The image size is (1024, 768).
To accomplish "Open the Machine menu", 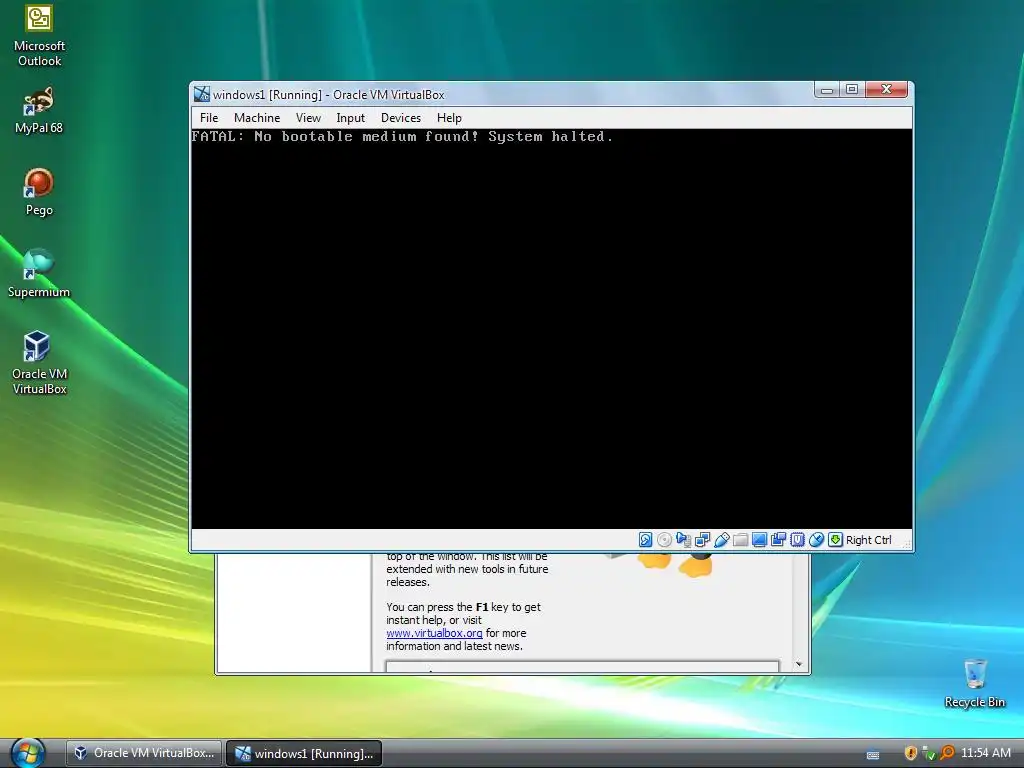I will [257, 118].
